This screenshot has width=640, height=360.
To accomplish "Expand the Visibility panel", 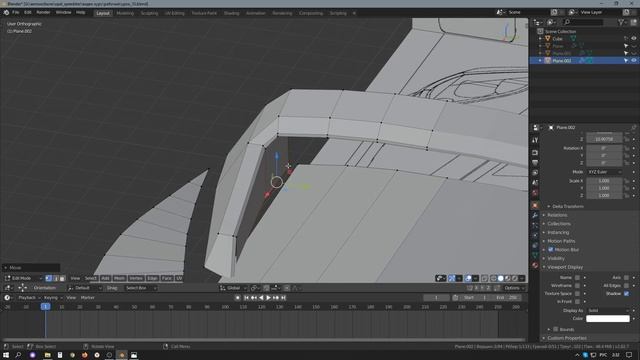I will coord(556,258).
